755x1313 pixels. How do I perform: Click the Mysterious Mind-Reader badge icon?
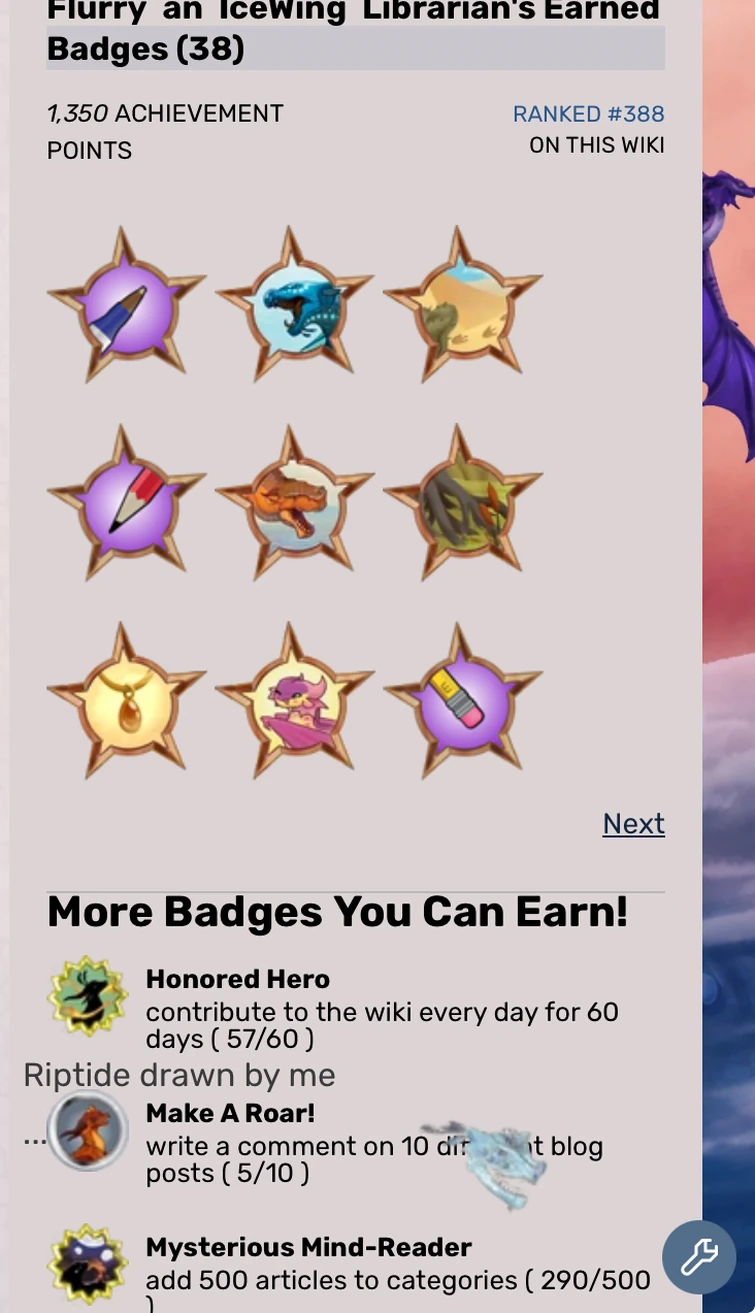[x=88, y=1264]
